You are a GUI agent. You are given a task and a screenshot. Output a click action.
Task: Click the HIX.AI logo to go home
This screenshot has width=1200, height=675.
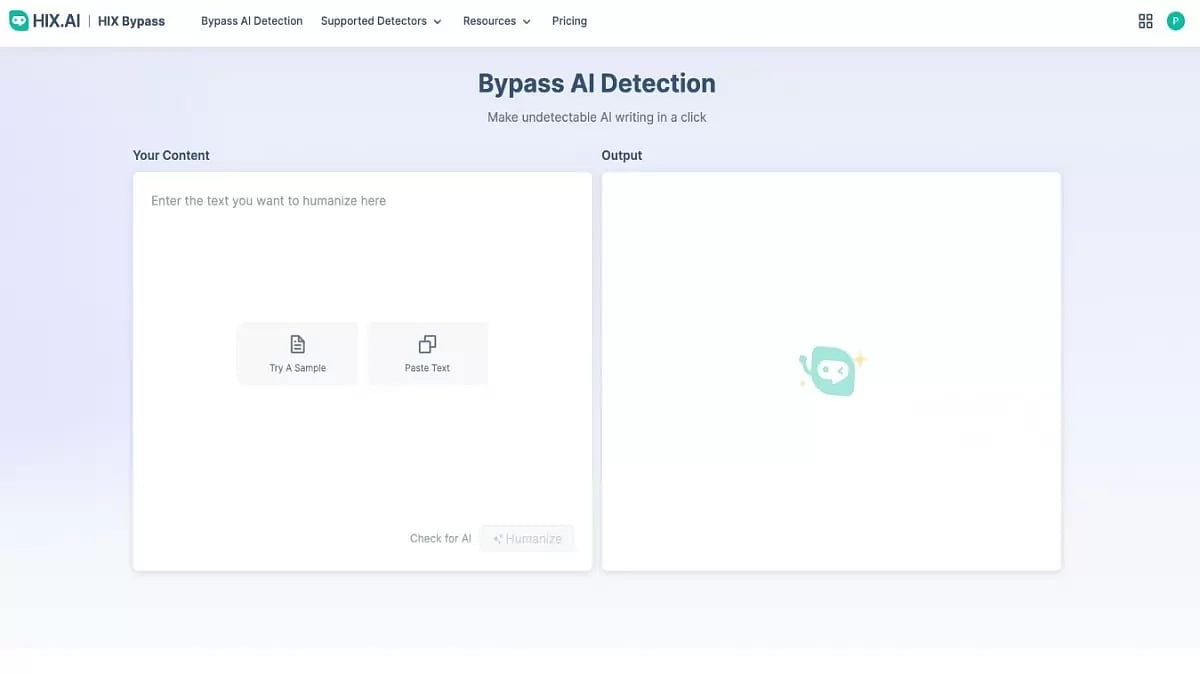tap(44, 19)
